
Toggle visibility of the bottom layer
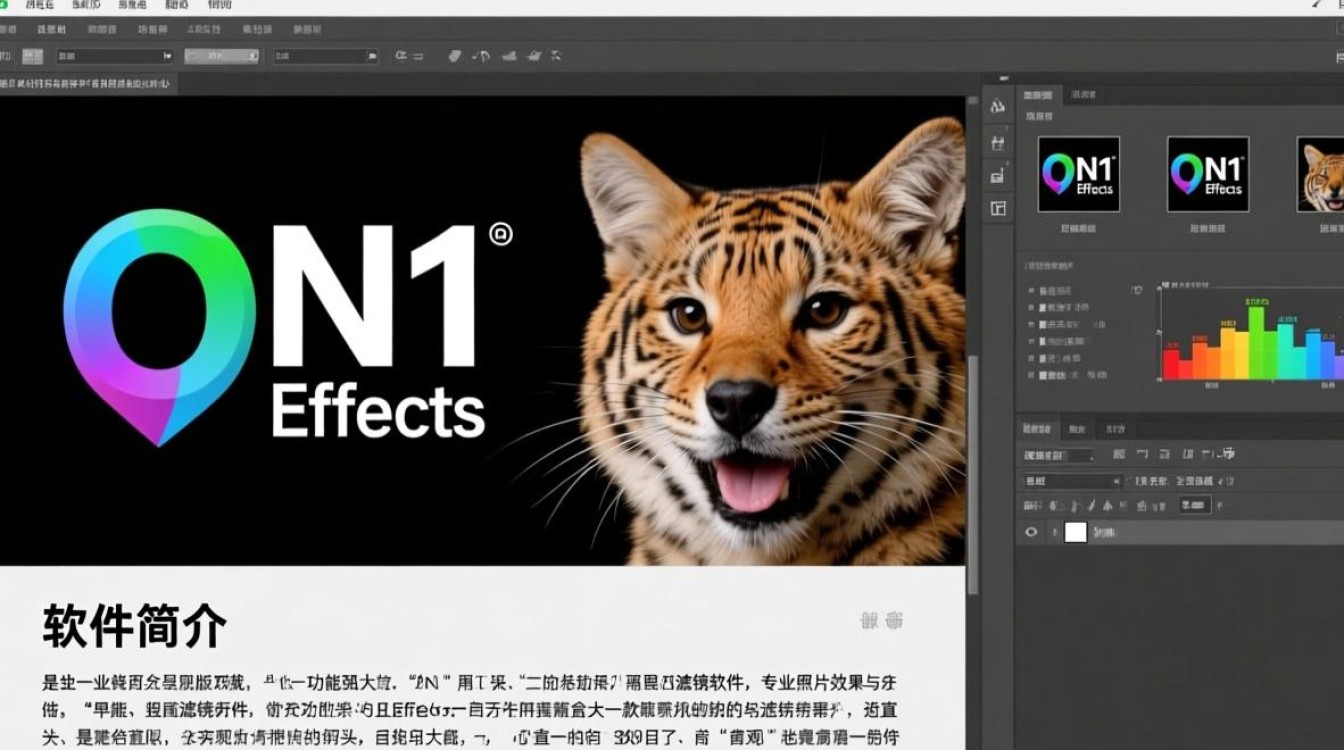1032,531
